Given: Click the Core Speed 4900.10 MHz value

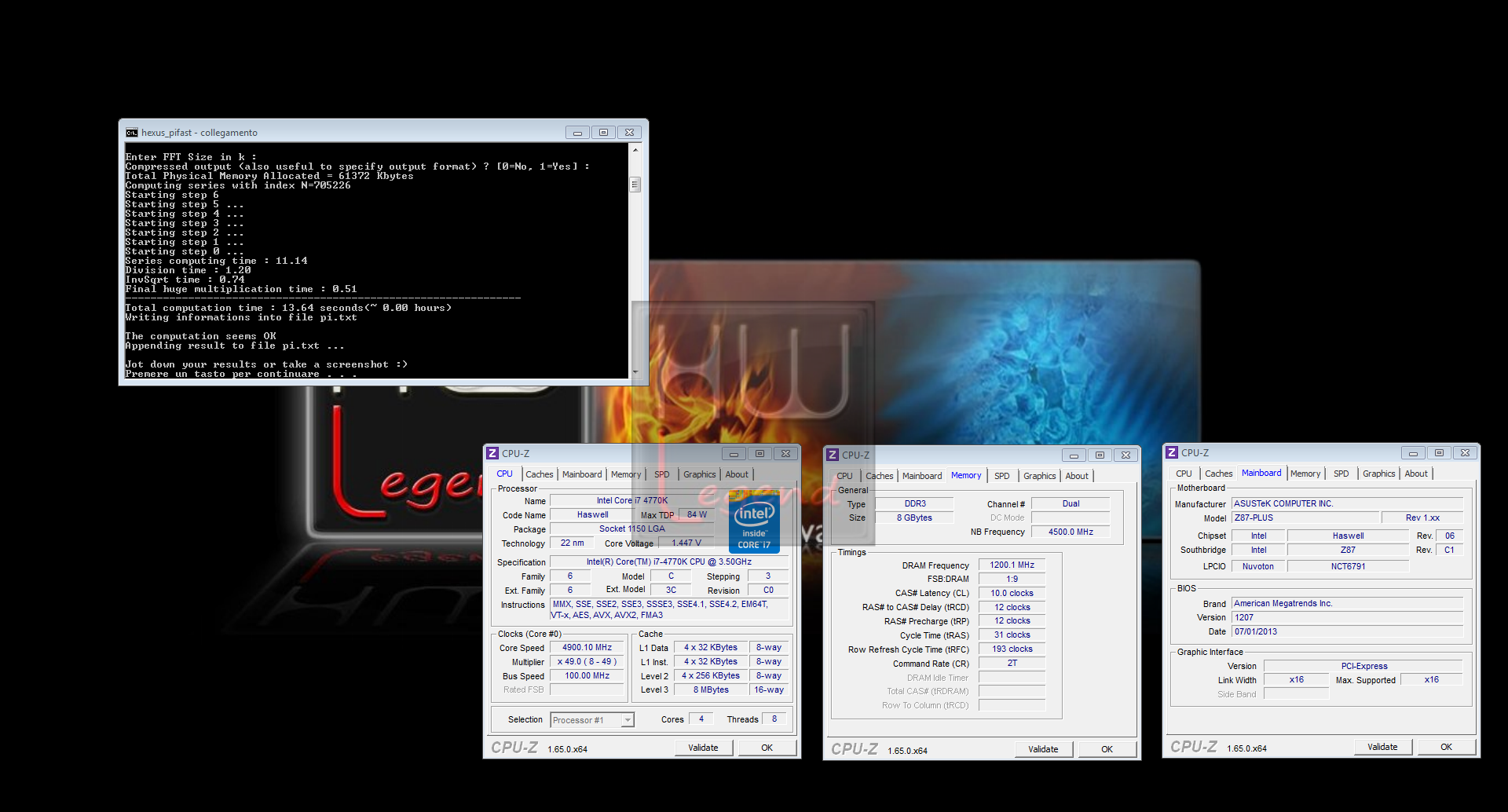Looking at the screenshot, I should click(587, 648).
